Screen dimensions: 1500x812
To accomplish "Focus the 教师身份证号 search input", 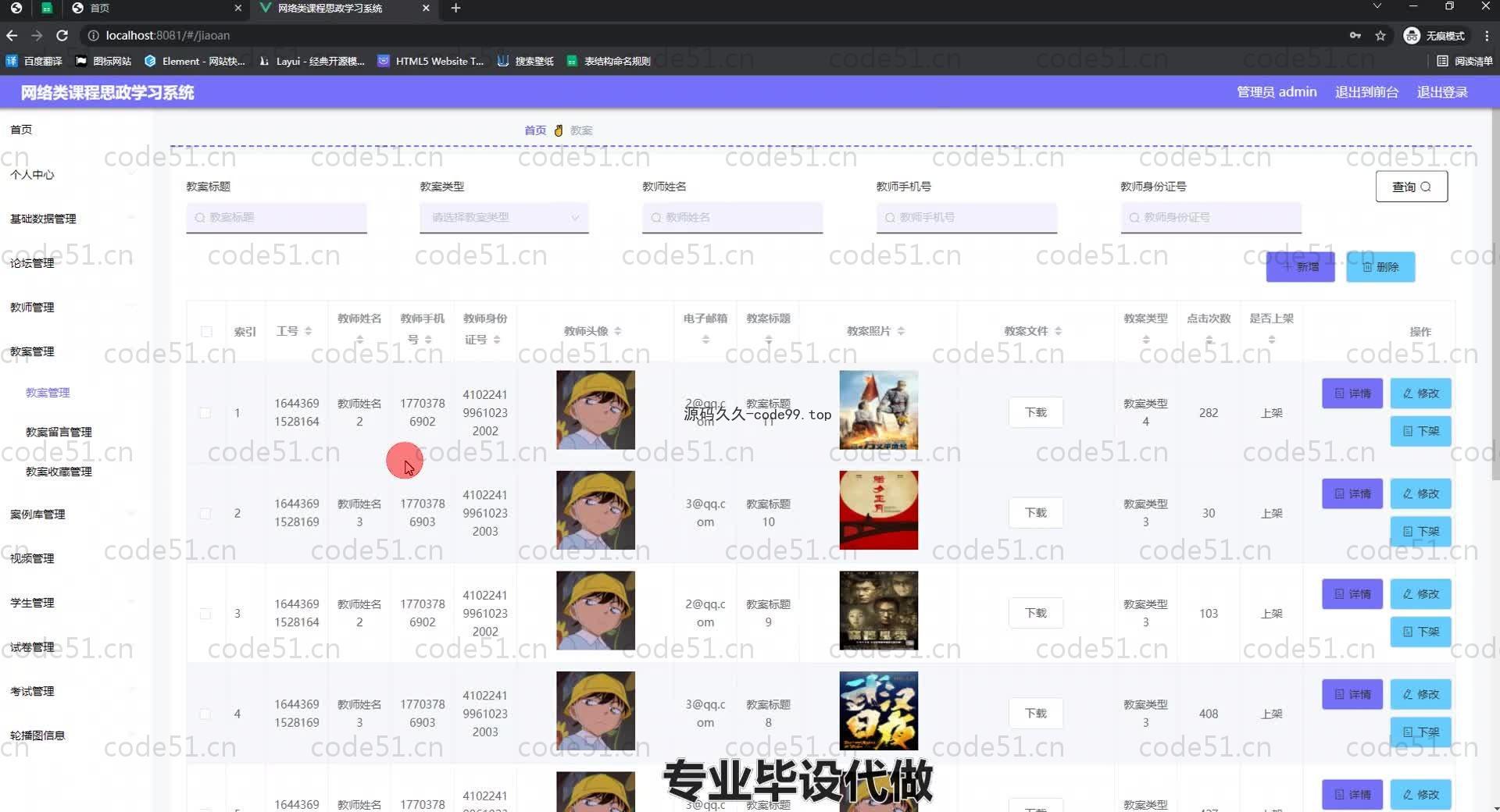I will coord(1211,218).
